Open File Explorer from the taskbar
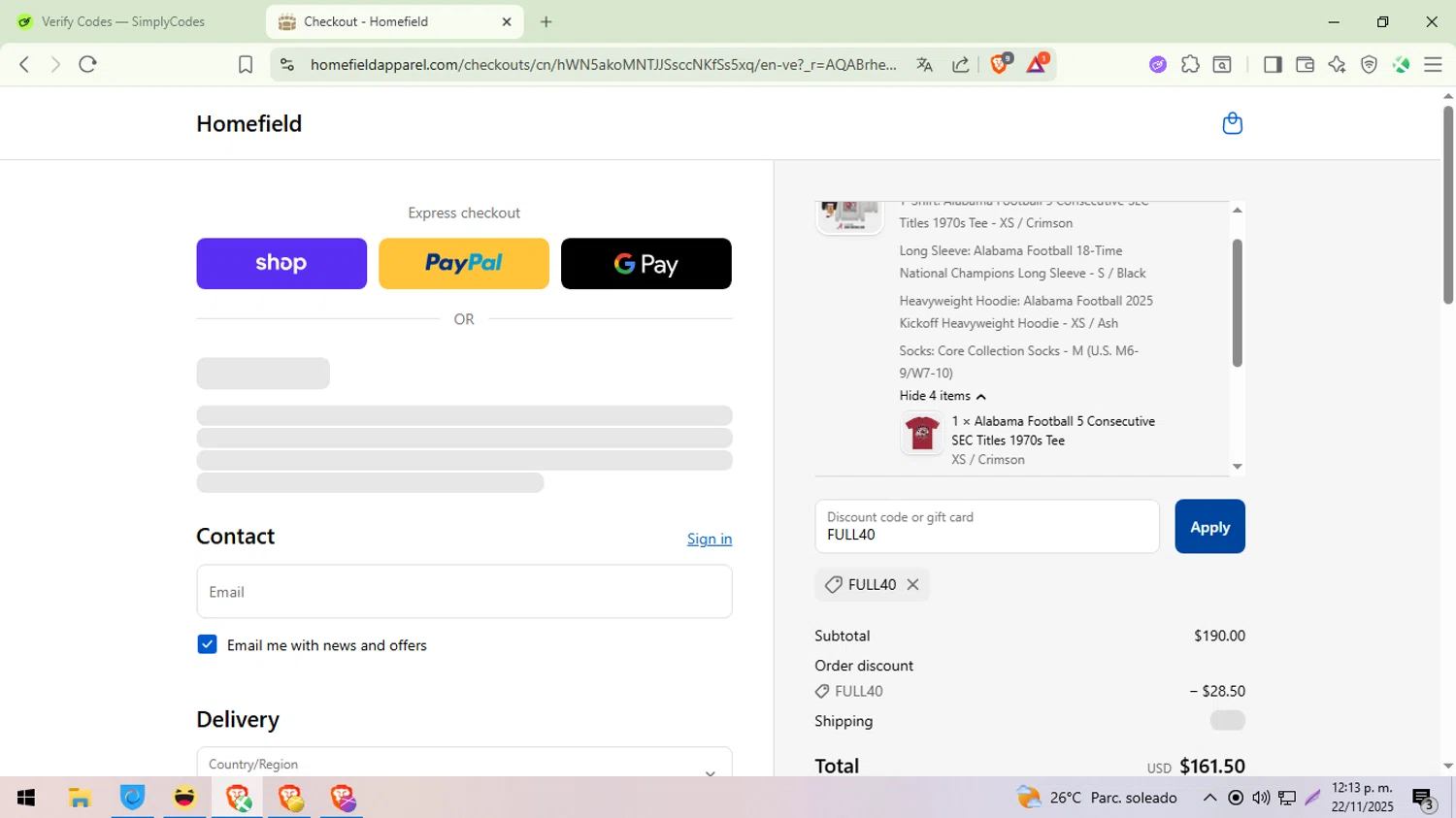The width and height of the screenshot is (1456, 818). (x=80, y=798)
